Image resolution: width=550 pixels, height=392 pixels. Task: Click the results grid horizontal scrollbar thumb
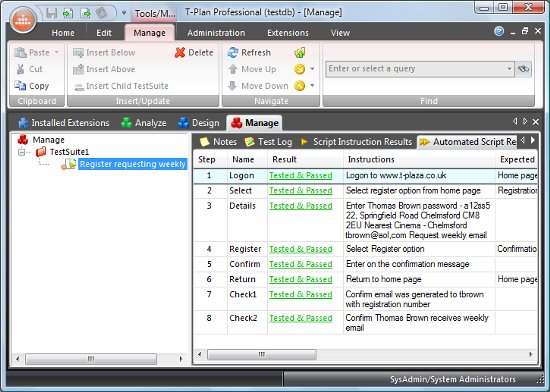click(x=262, y=354)
